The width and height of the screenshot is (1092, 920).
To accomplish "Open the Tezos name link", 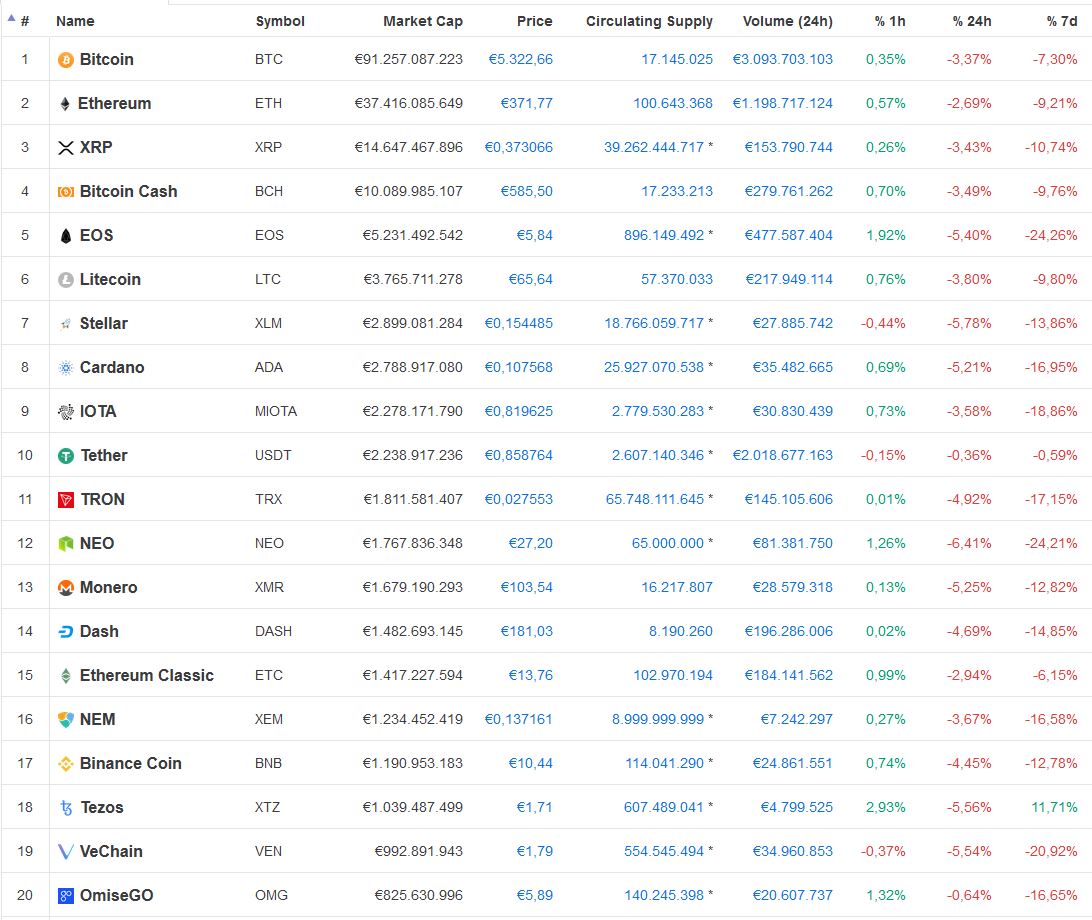I will pyautogui.click(x=102, y=807).
